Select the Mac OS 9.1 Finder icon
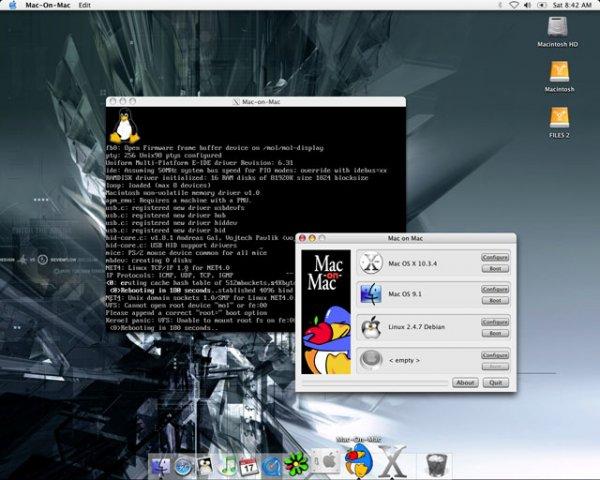The image size is (600, 480). [372, 294]
